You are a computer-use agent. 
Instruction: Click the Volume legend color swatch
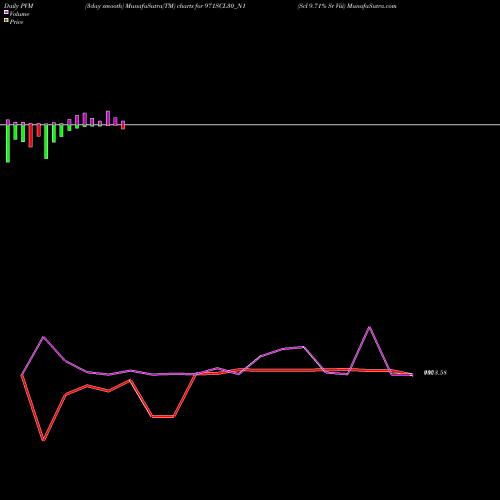click(6, 12)
